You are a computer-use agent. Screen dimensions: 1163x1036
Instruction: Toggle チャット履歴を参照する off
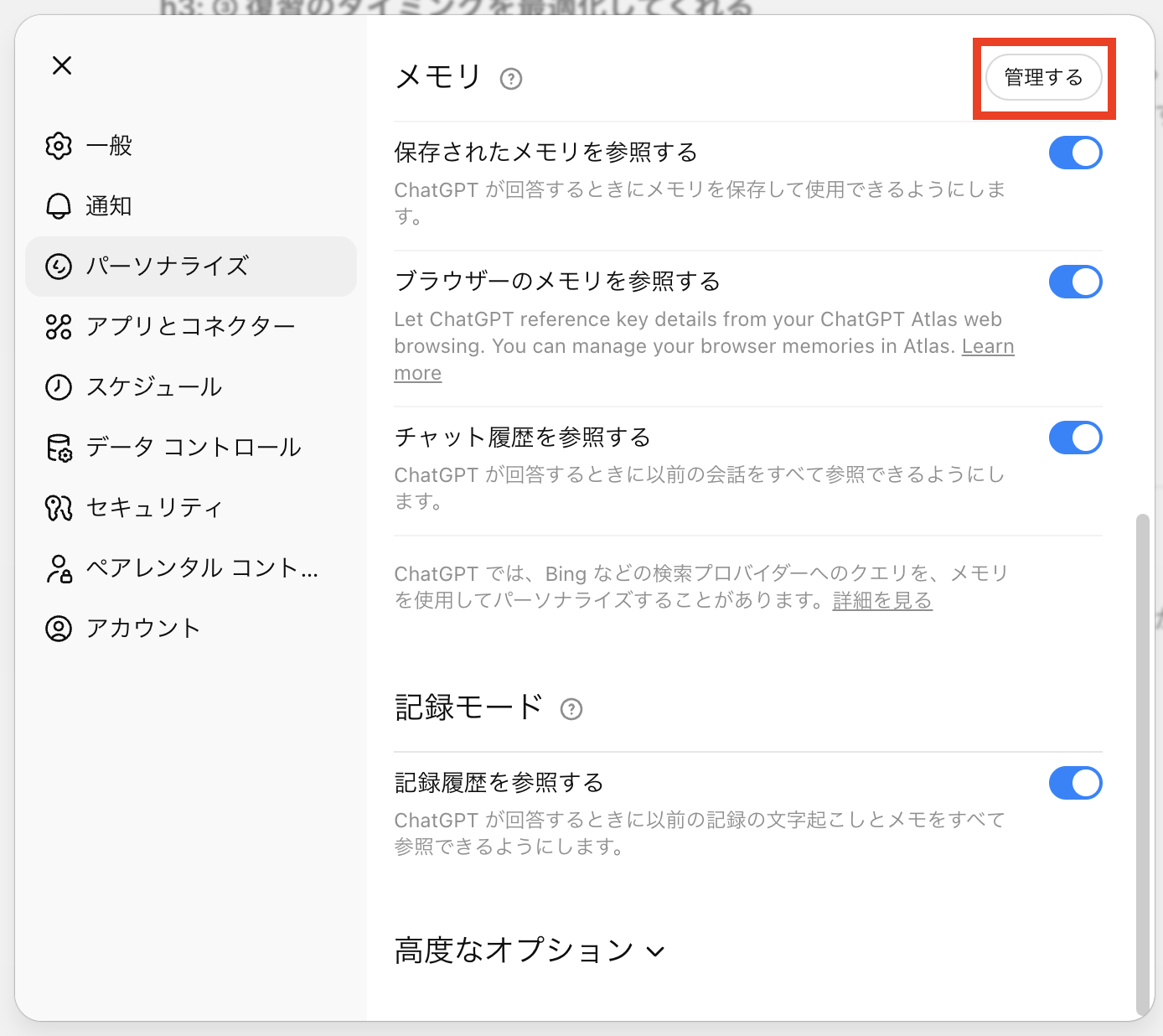point(1075,438)
